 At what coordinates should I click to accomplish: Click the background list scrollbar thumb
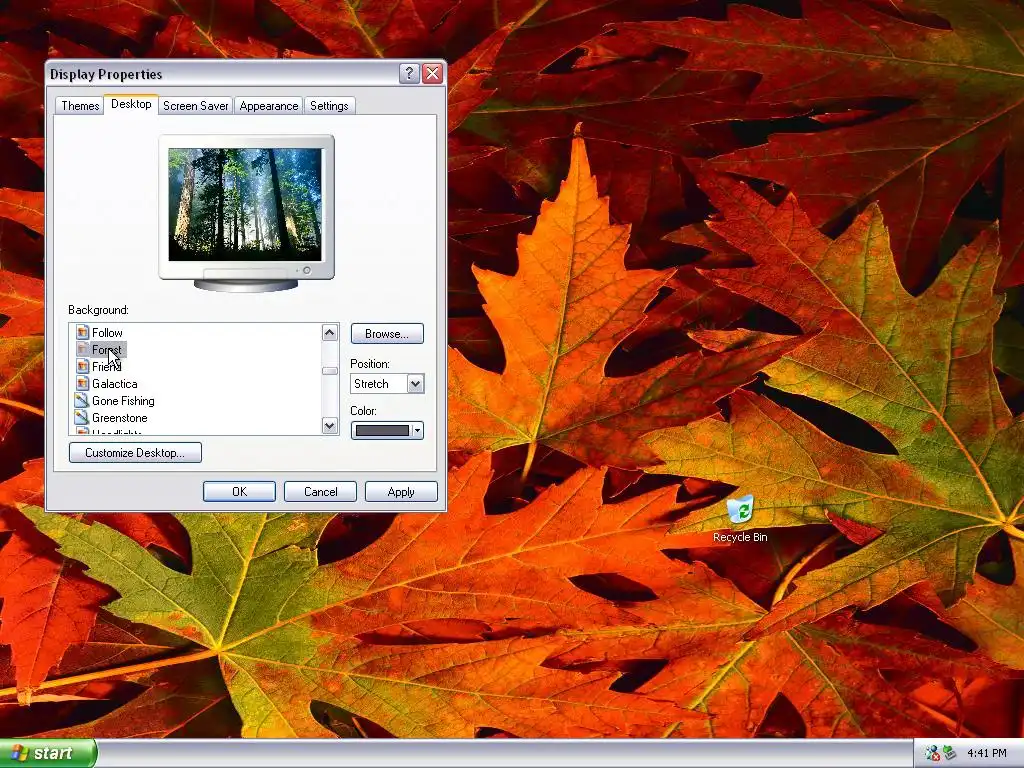coord(330,371)
